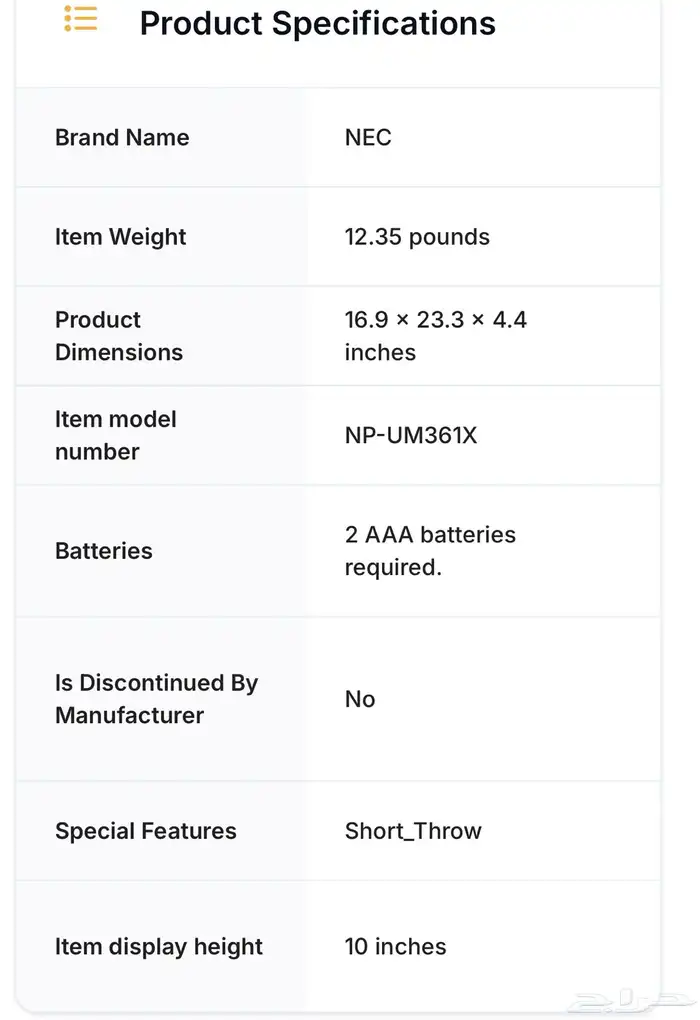Click the Brand Name label
This screenshot has height=1020, width=700.
pos(122,137)
